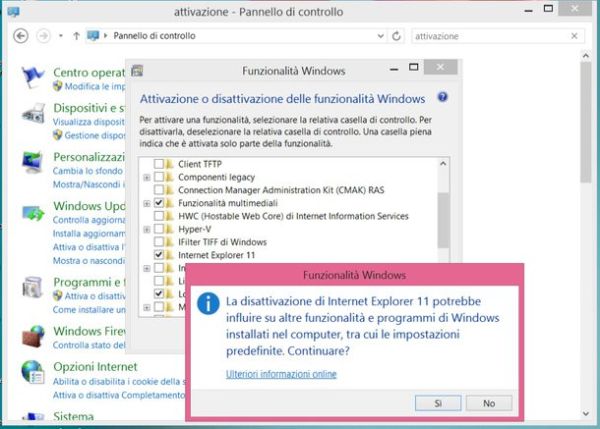Image resolution: width=600 pixels, height=429 pixels.
Task: Uncheck the Funzionalità multimediali checkbox
Action: tap(160, 203)
